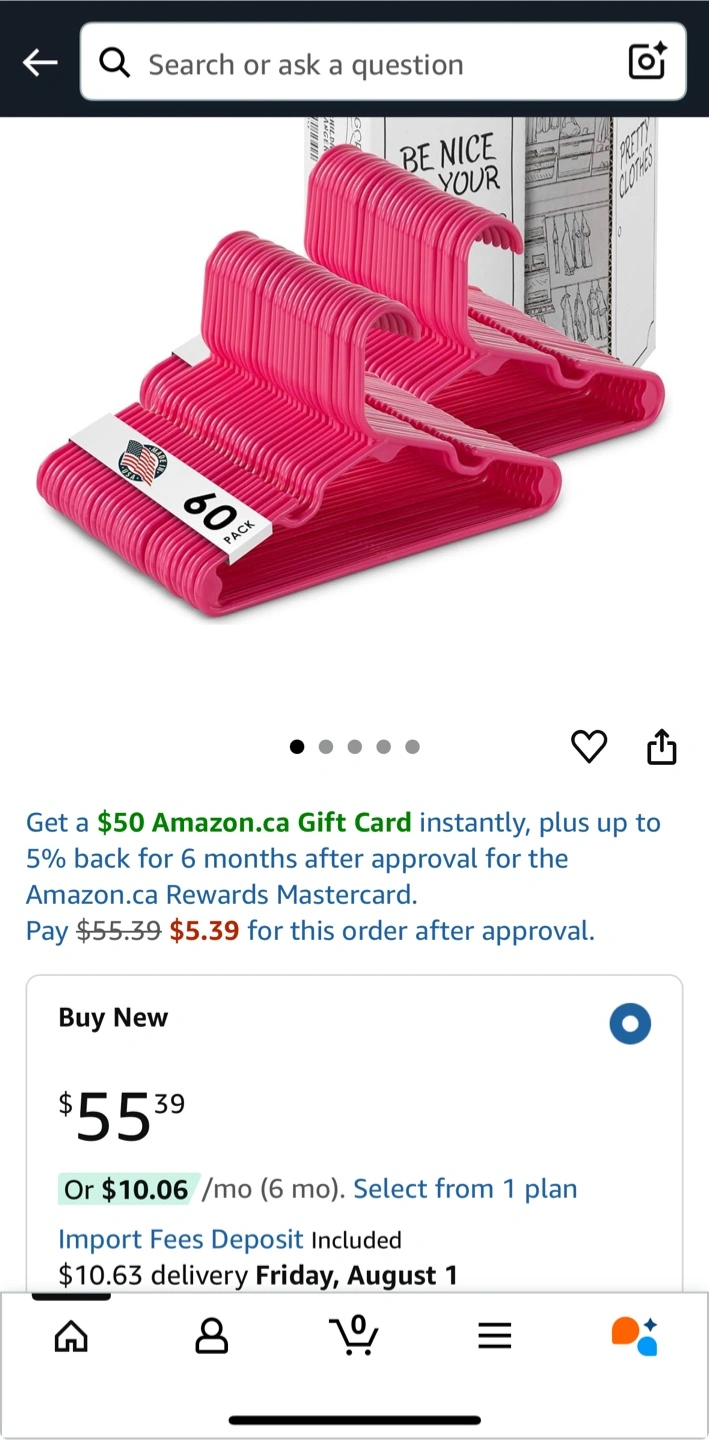Go to Home tab icon

coord(71,1335)
